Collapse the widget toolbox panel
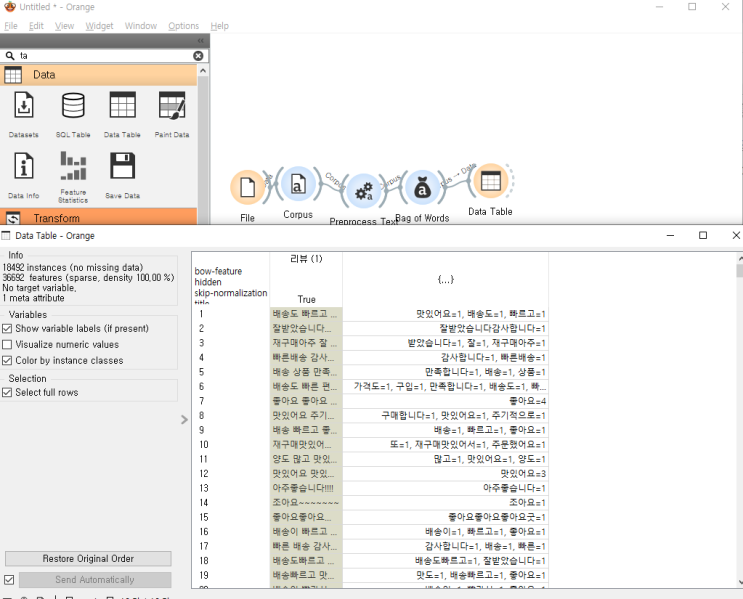 [x=200, y=41]
